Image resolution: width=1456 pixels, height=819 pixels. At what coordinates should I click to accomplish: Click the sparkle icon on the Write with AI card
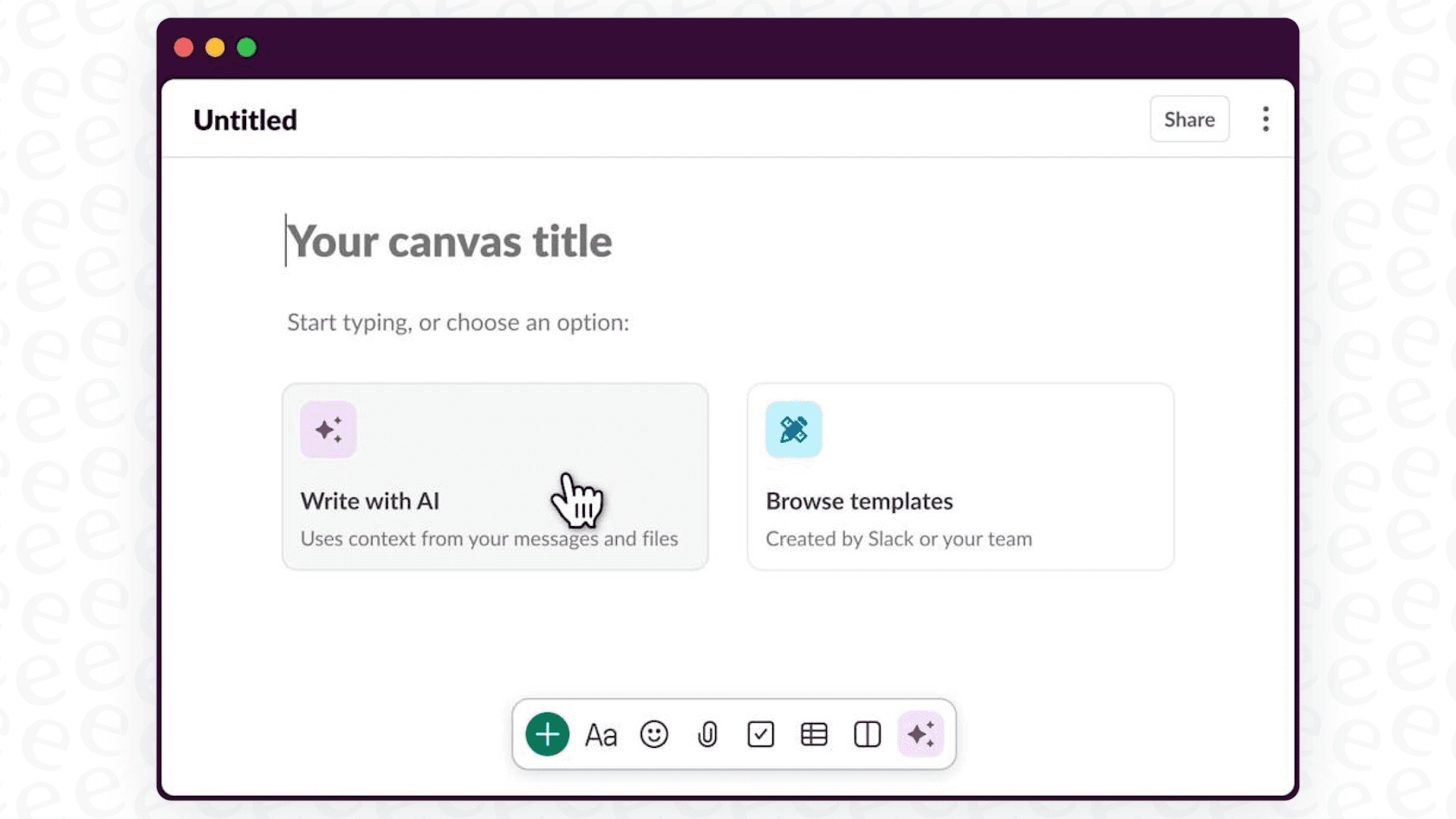pos(328,429)
